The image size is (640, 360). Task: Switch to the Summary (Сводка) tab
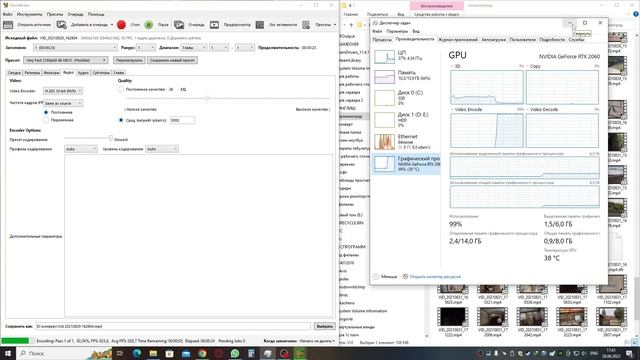point(14,73)
